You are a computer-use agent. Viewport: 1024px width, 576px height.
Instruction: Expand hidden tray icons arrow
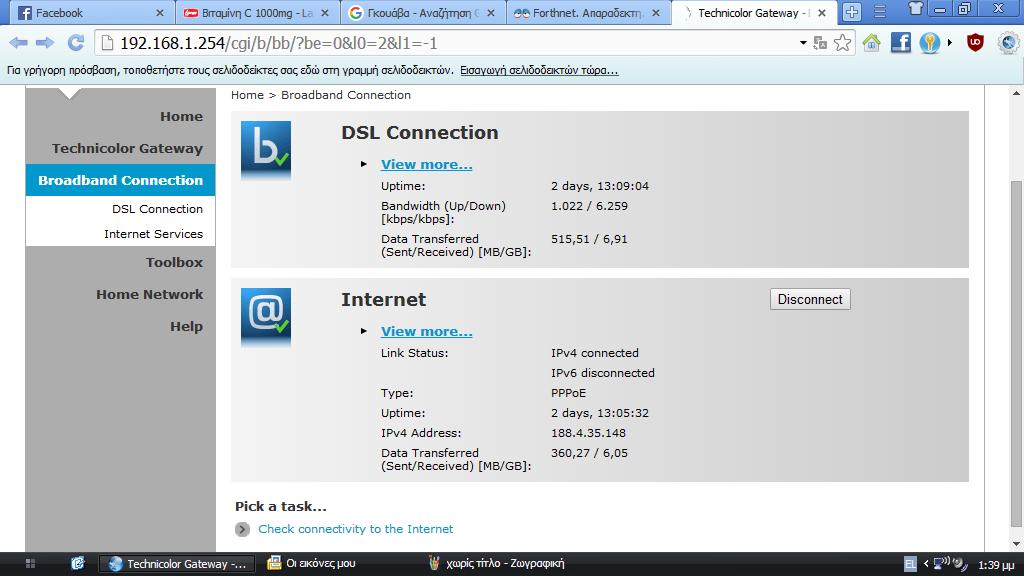coord(925,564)
